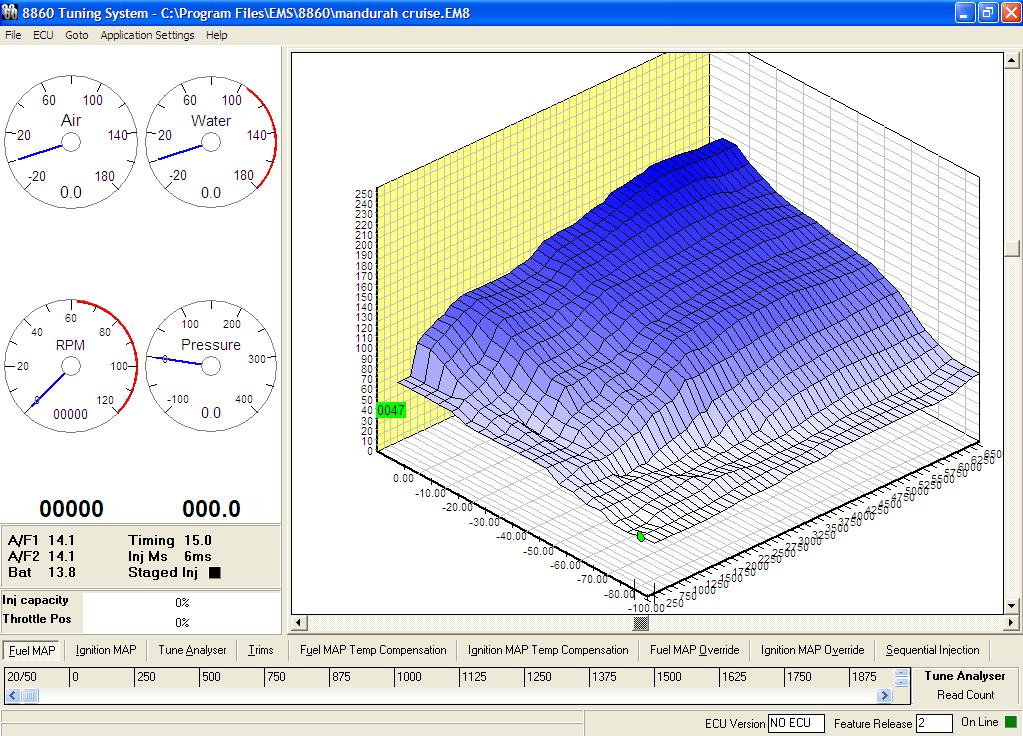Switch to the Ignition MAP tab
This screenshot has height=736, width=1023.
[106, 650]
